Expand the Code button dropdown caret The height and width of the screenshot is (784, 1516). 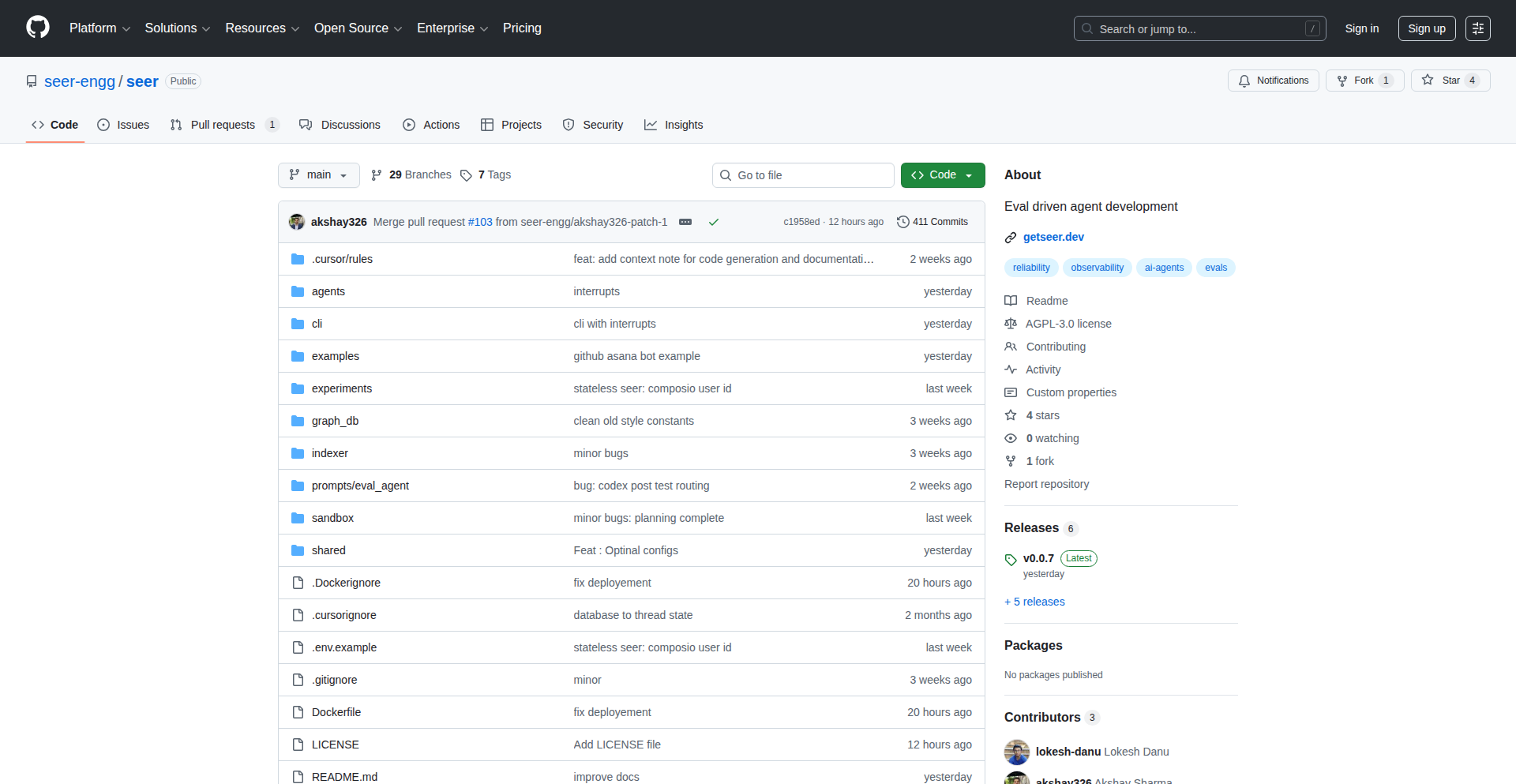pos(970,174)
